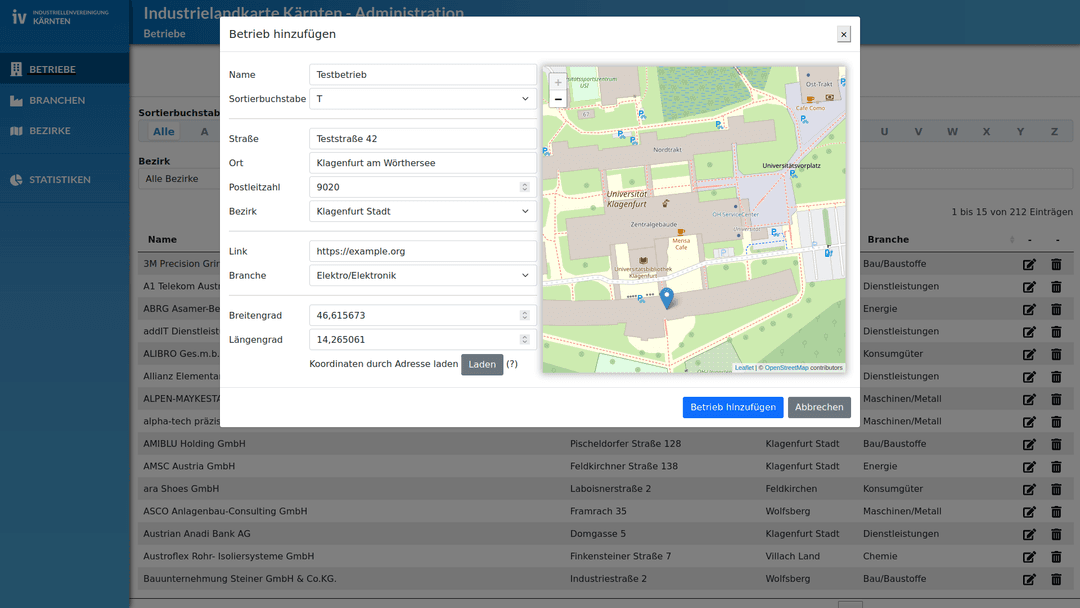Delete the addIT Dienstleistungen row
The image size is (1080, 608).
tap(1056, 332)
